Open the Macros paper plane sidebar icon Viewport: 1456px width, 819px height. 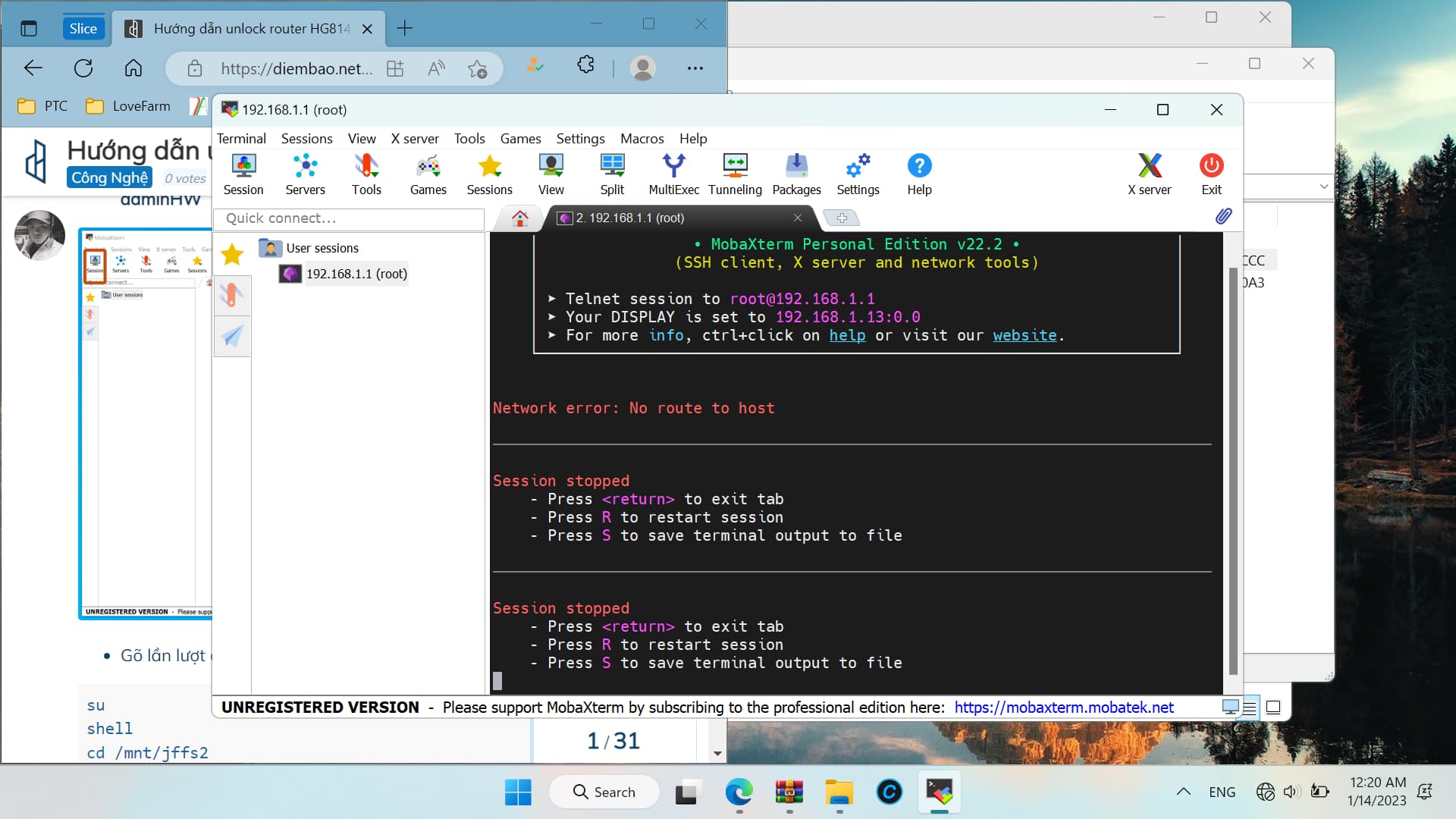232,336
